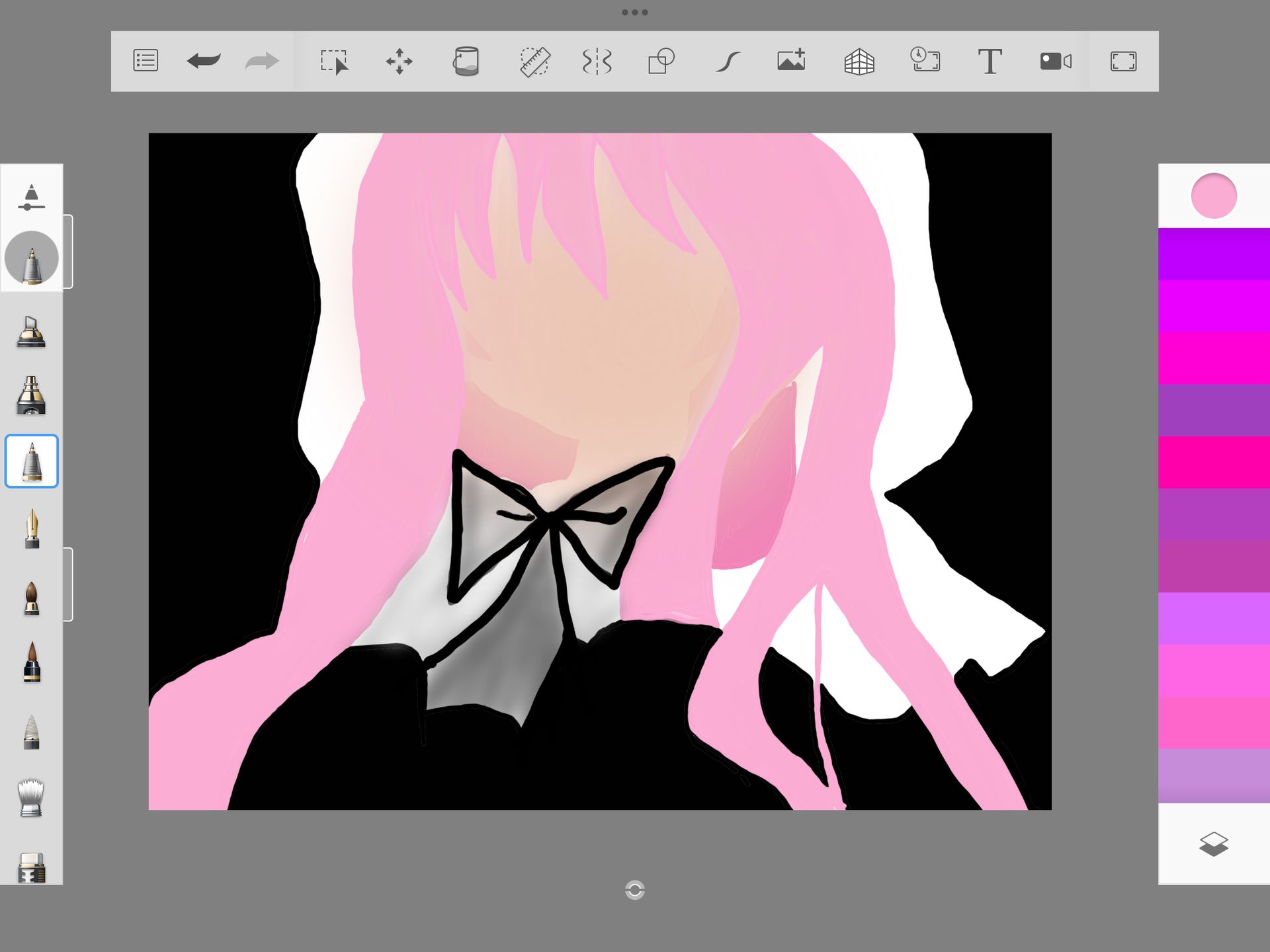Pick the current pink color puck

(1214, 196)
